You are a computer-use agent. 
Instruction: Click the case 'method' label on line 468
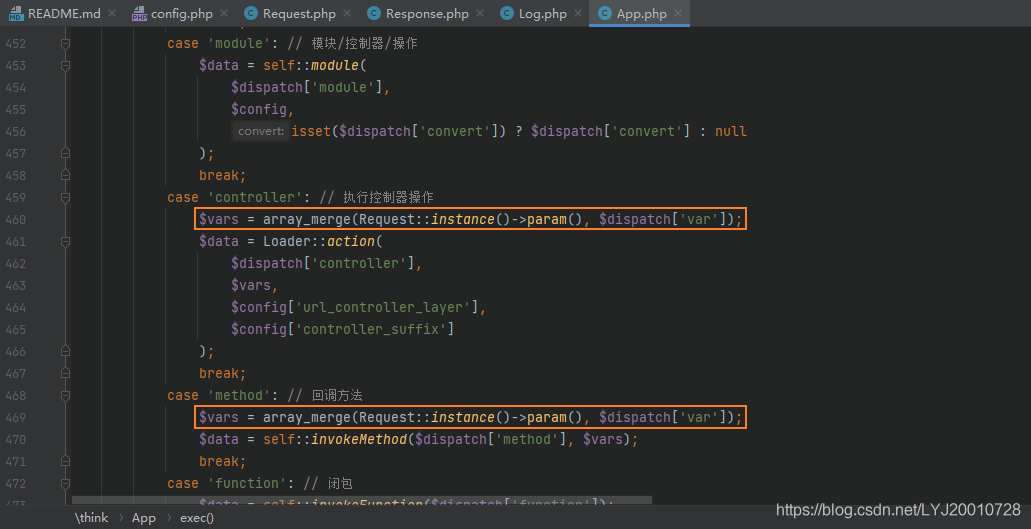point(222,396)
